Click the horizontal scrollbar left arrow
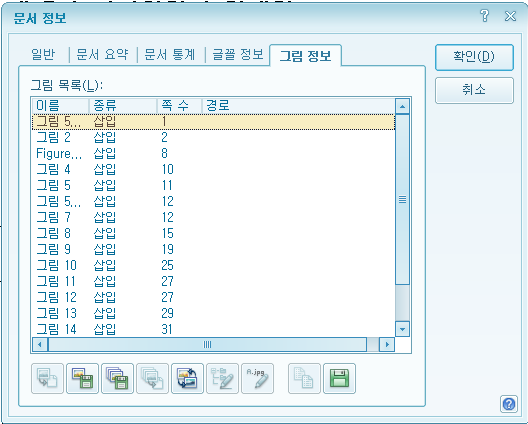The image size is (528, 424). (x=40, y=345)
